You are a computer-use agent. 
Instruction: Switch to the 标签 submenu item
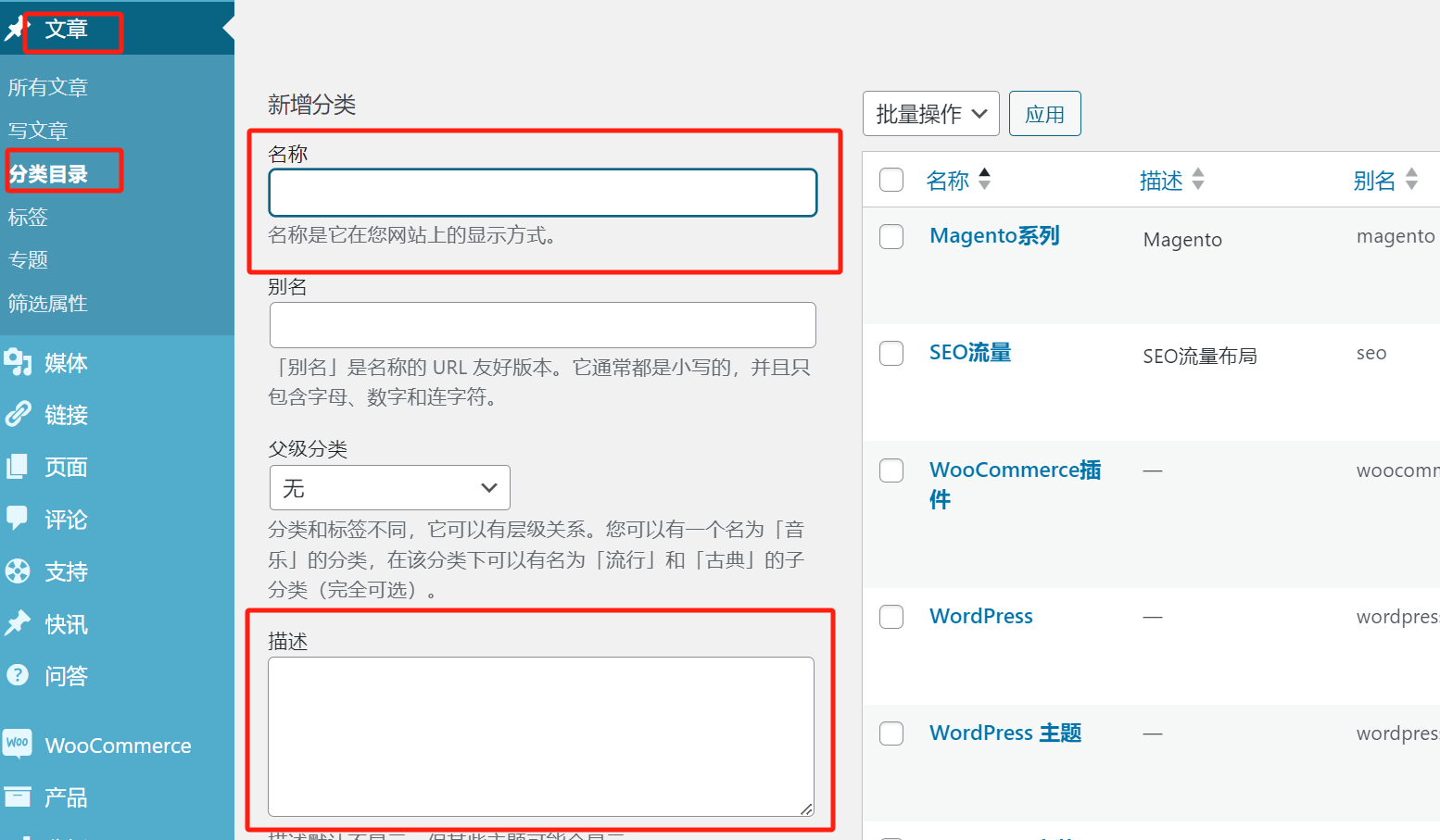click(x=28, y=217)
